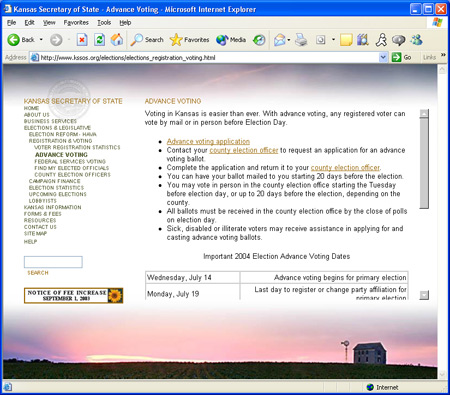Open the Tools menu

(x=104, y=23)
